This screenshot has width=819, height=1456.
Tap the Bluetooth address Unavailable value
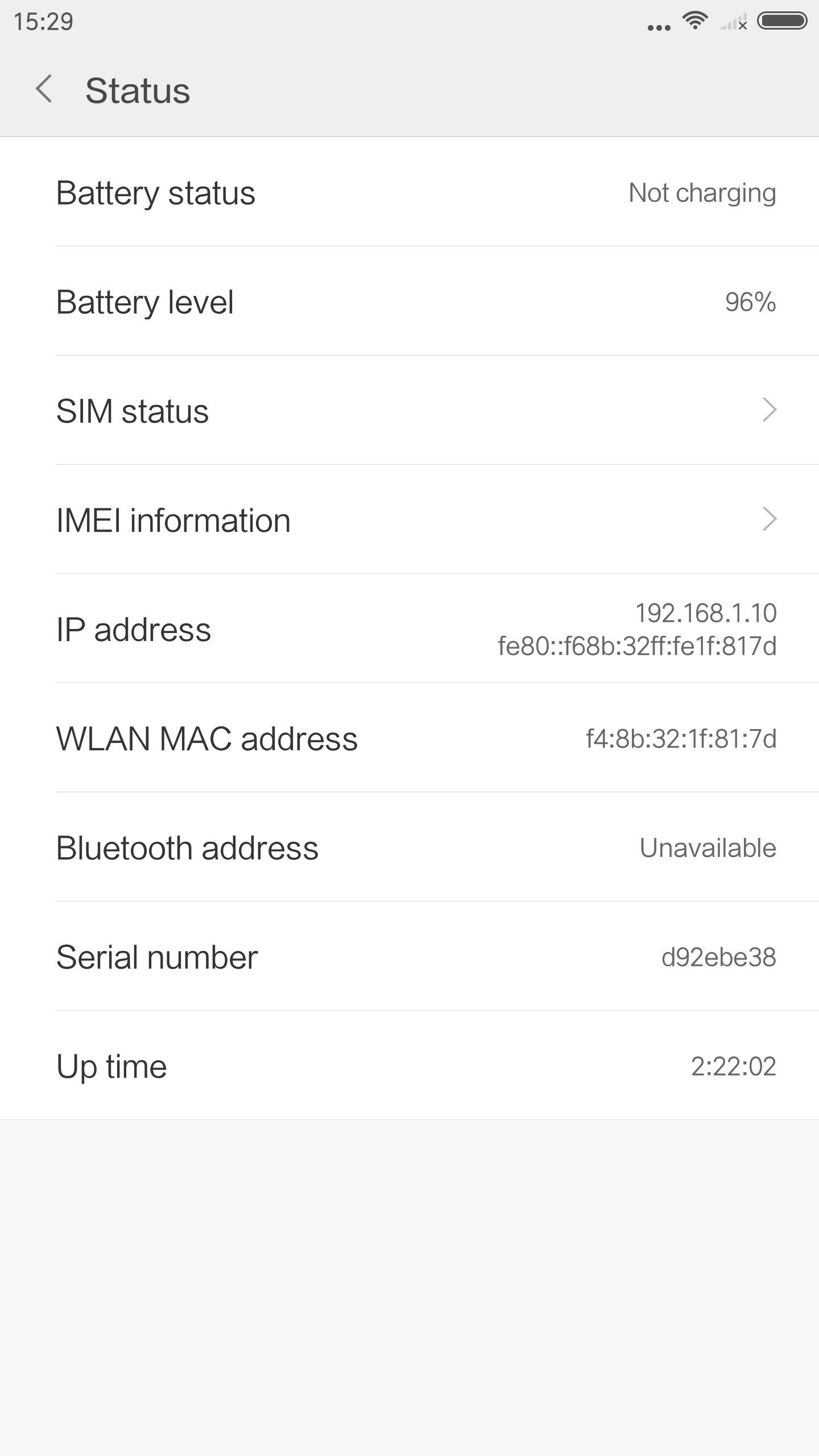[708, 847]
